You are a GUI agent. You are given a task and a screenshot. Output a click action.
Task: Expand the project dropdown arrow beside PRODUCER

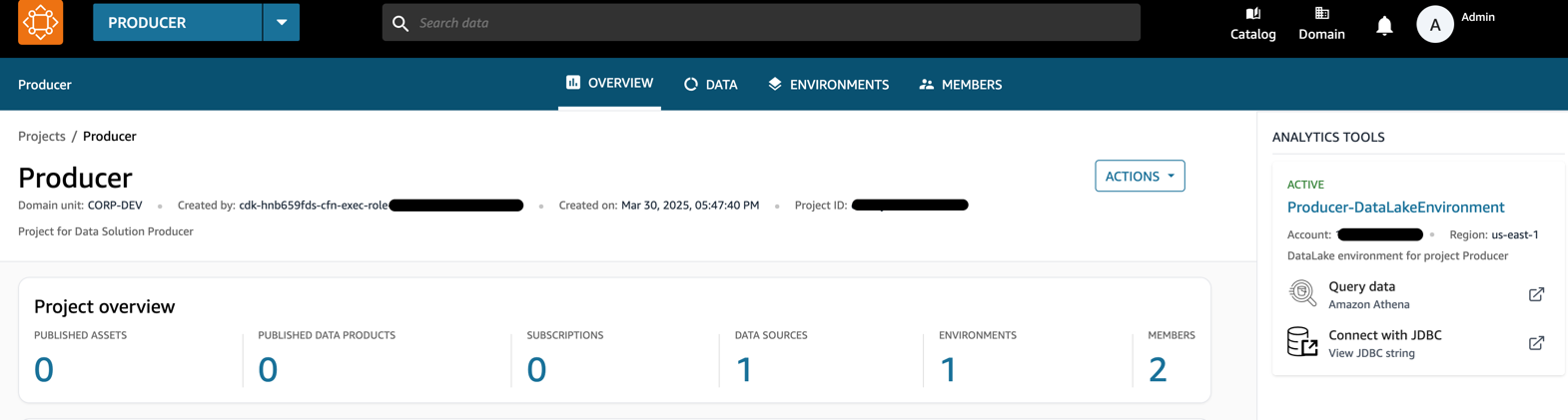(x=282, y=22)
